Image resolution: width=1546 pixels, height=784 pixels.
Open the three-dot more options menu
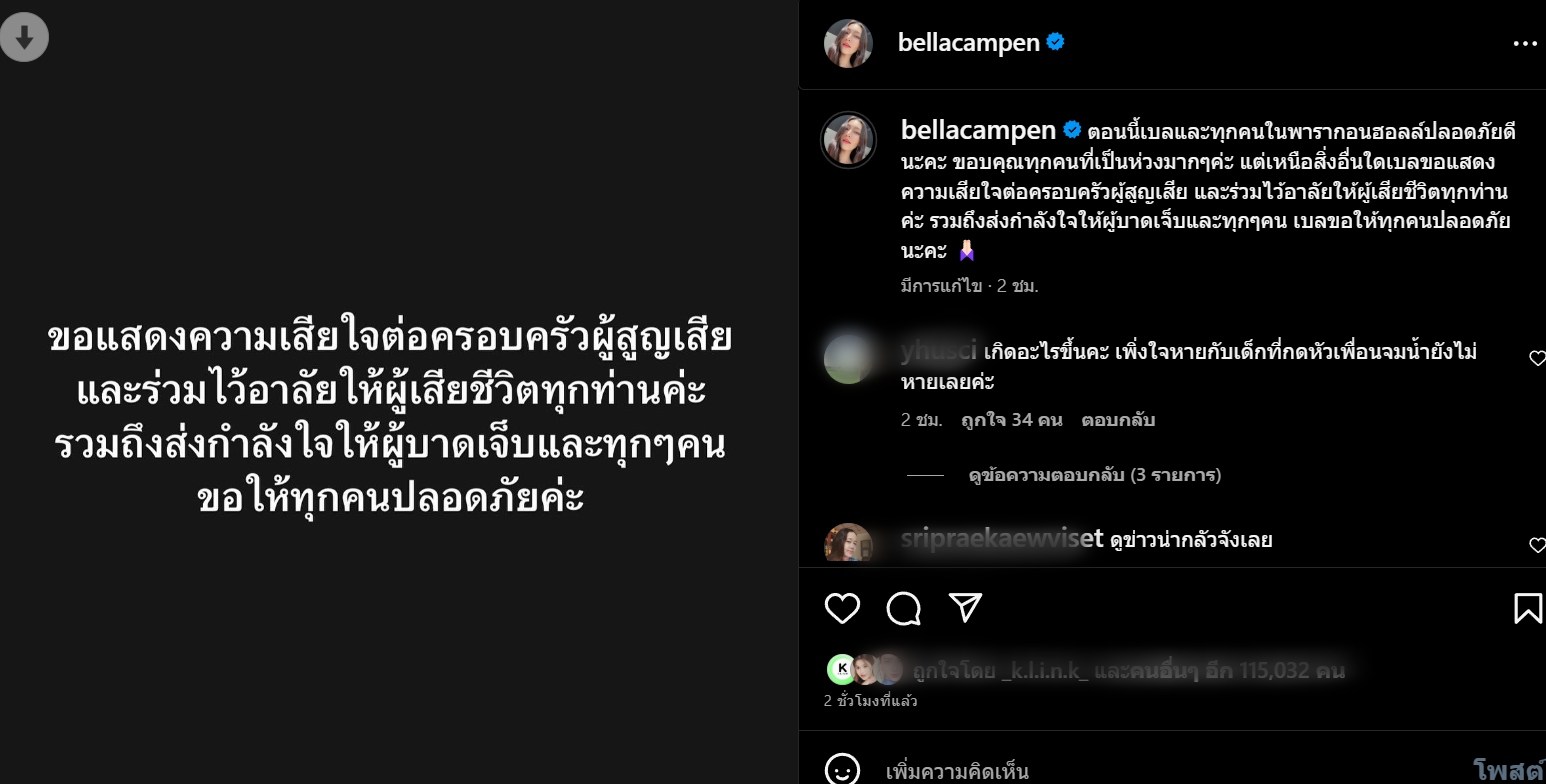pos(1524,43)
